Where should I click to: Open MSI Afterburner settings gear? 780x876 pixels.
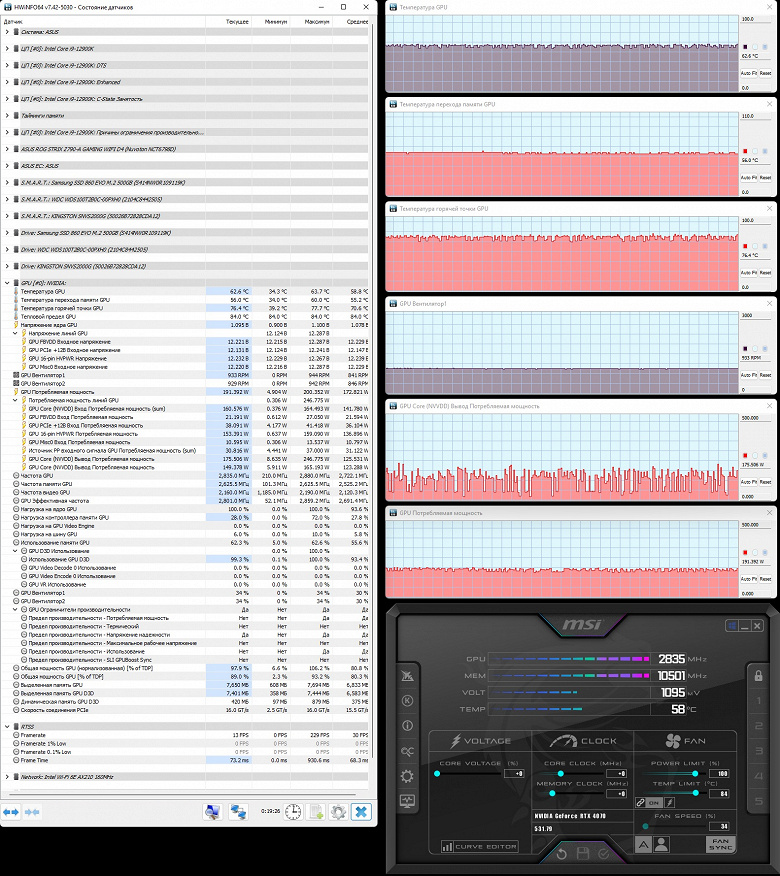[407, 777]
